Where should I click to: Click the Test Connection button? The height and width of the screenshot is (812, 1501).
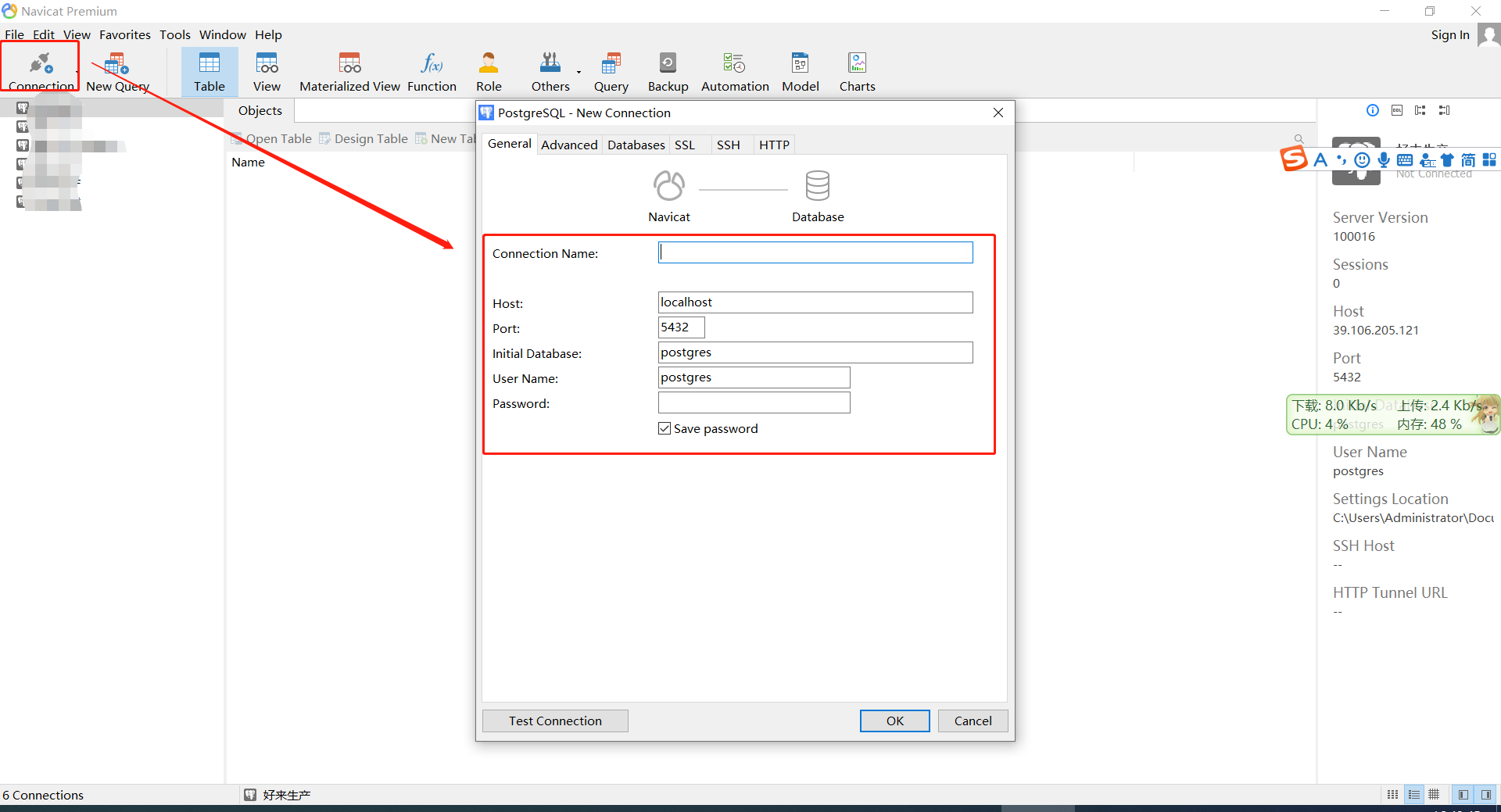point(555,721)
